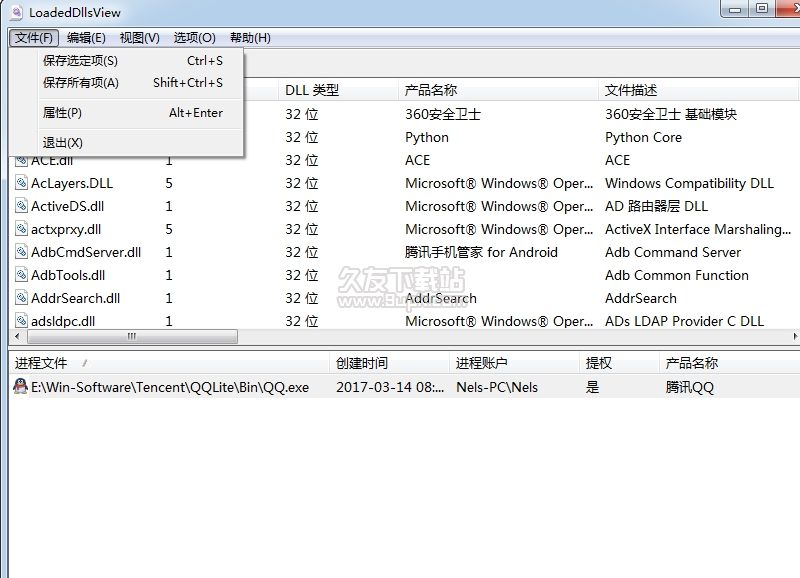
Task: Click Adb Command Server description
Action: tap(673, 252)
